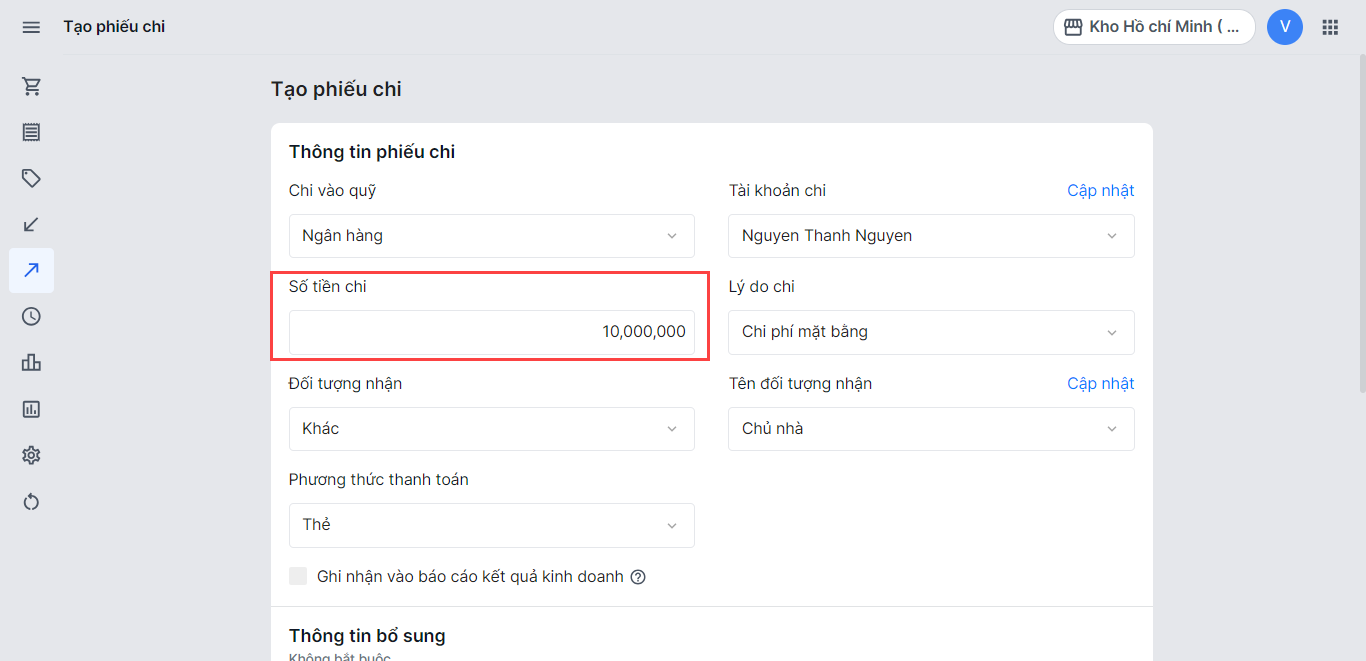Click the help icon beside business report checkbox

coord(638,577)
